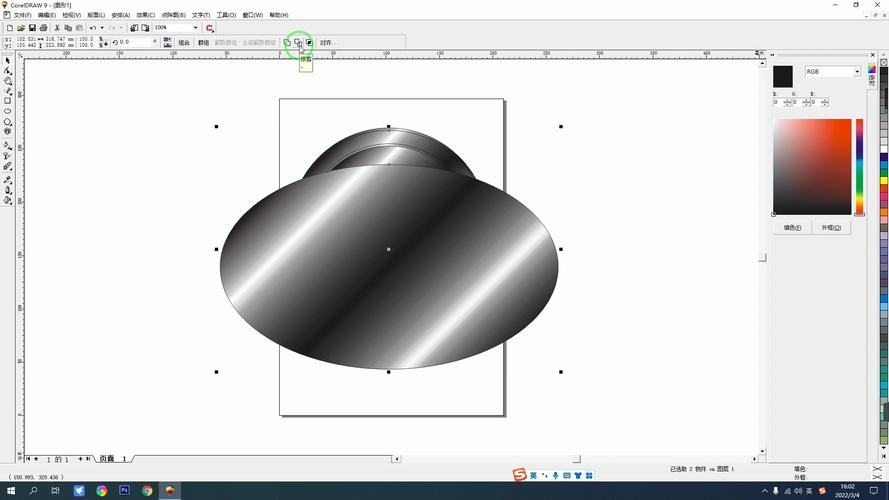Expand the 100% zoom level dropdown
Viewport: 889px width, 500px height.
coord(195,28)
